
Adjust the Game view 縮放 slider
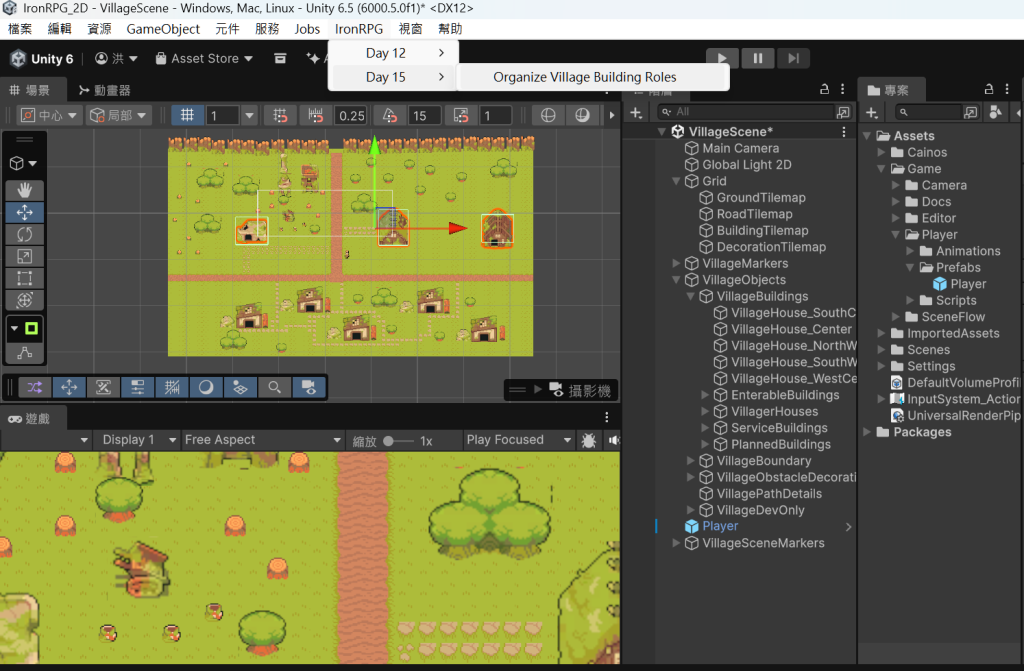click(x=398, y=441)
